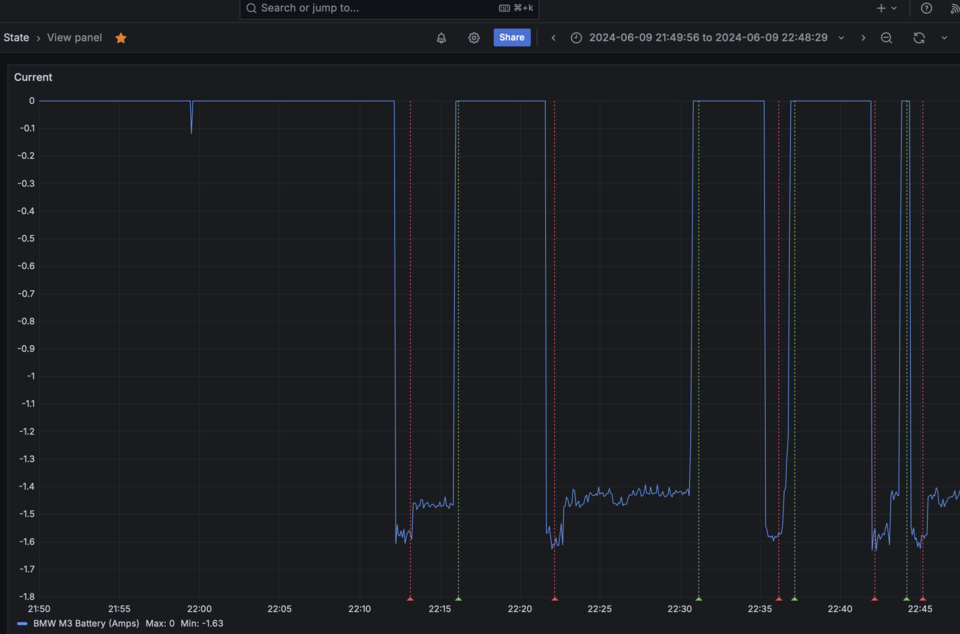Select green annotation marker between 22:35 and 22:40
This screenshot has height=634, width=960.
795,599
